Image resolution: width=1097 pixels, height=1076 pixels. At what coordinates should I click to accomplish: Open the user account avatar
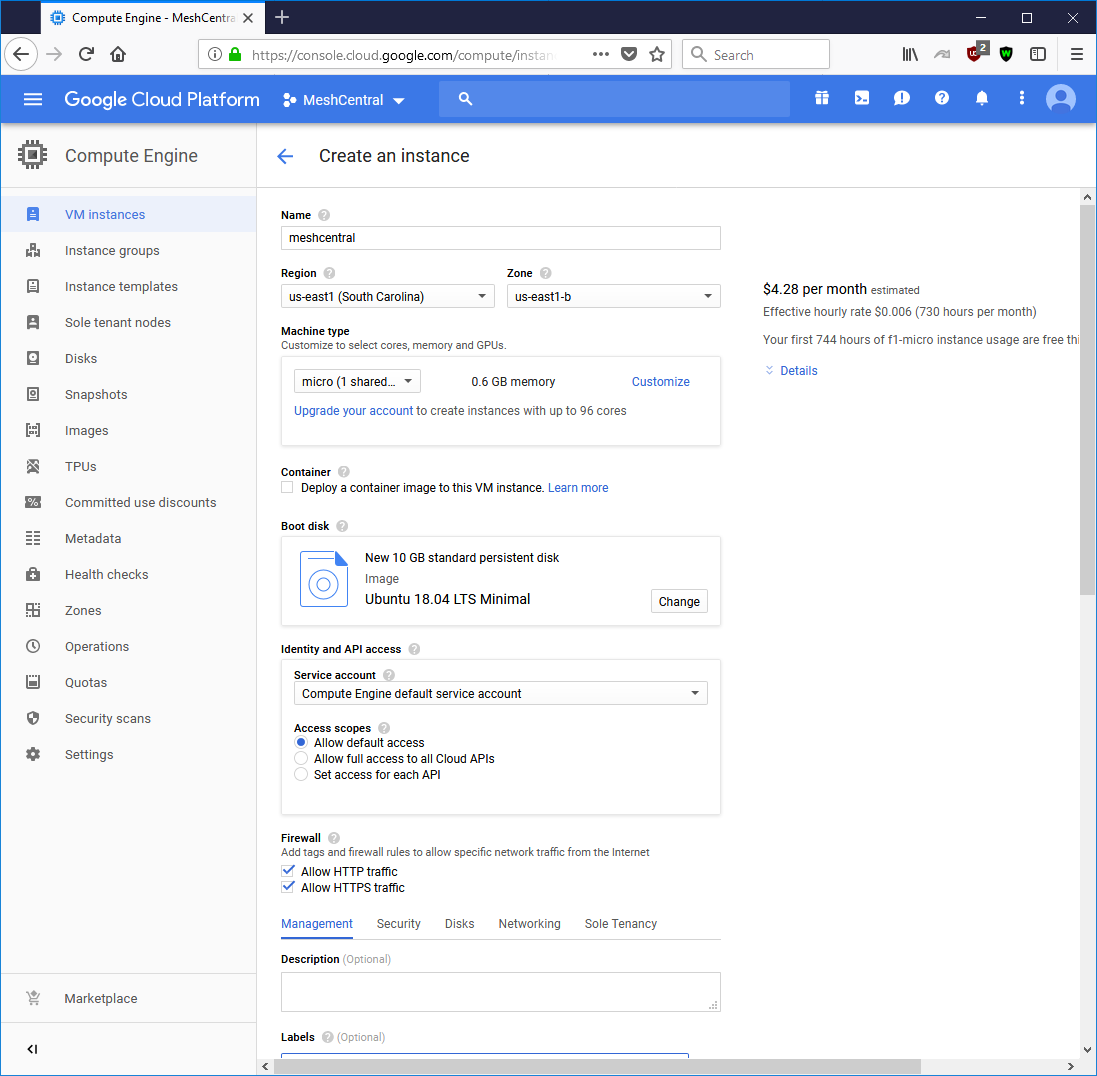pos(1061,99)
